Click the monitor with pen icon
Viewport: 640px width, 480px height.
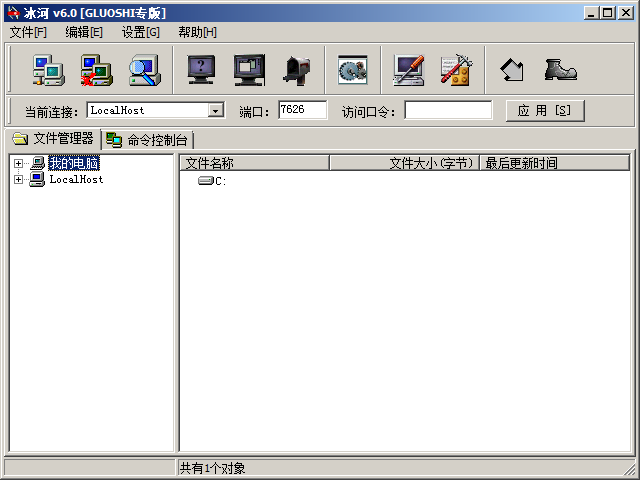[x=408, y=70]
